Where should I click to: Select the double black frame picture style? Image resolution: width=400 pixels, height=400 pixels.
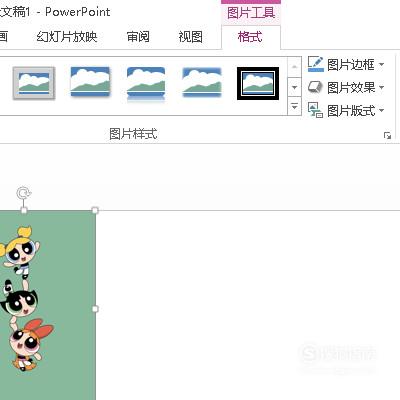pos(258,83)
